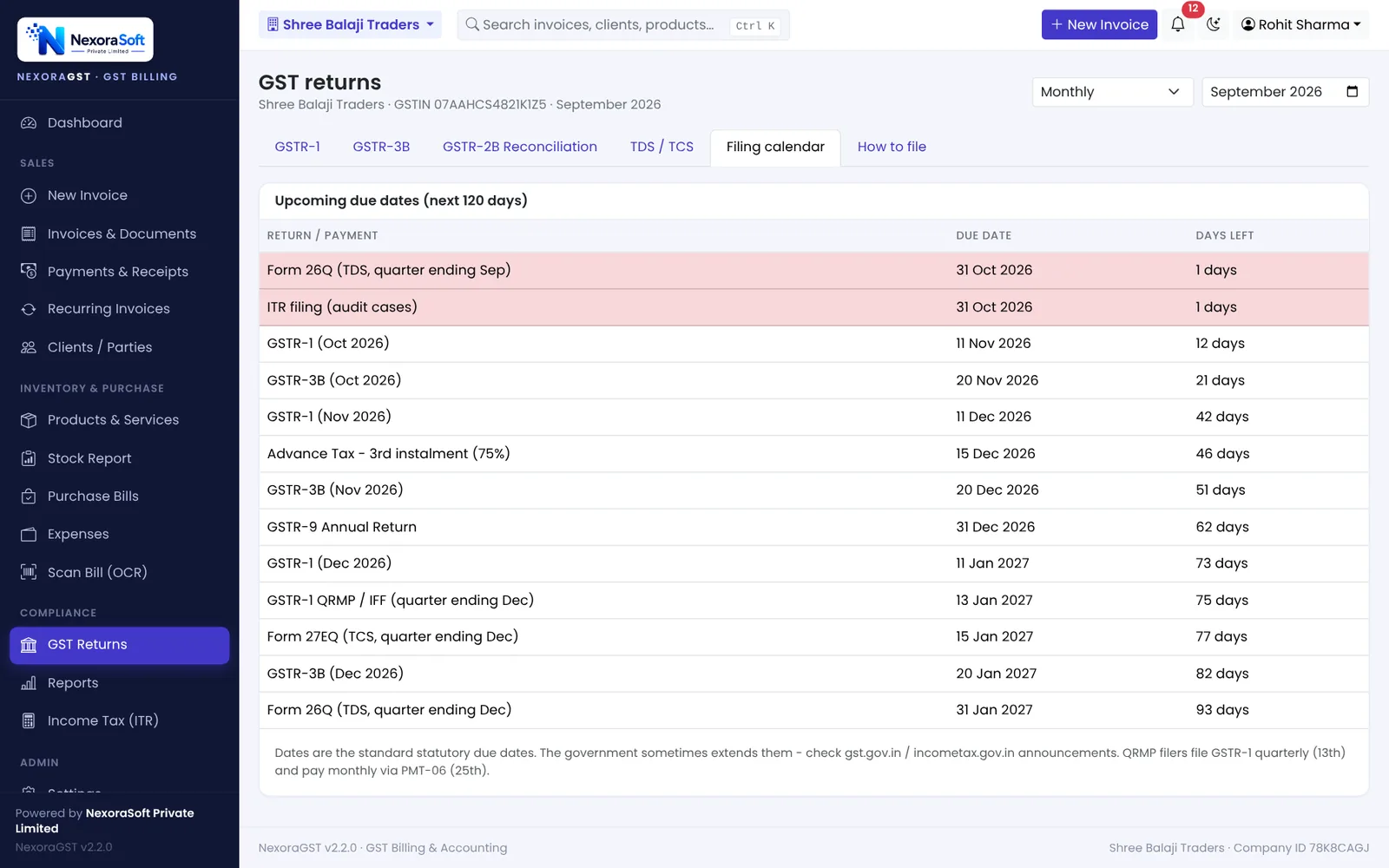Click Form 26Q quarter ending Sep row
Viewport: 1389px width, 868px height.
coord(813,271)
